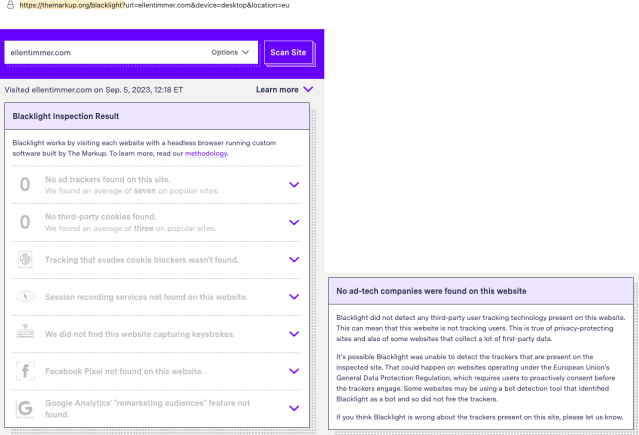639x435 pixels.
Task: Click the zero count beside third-party cookies
Action: 25,221
